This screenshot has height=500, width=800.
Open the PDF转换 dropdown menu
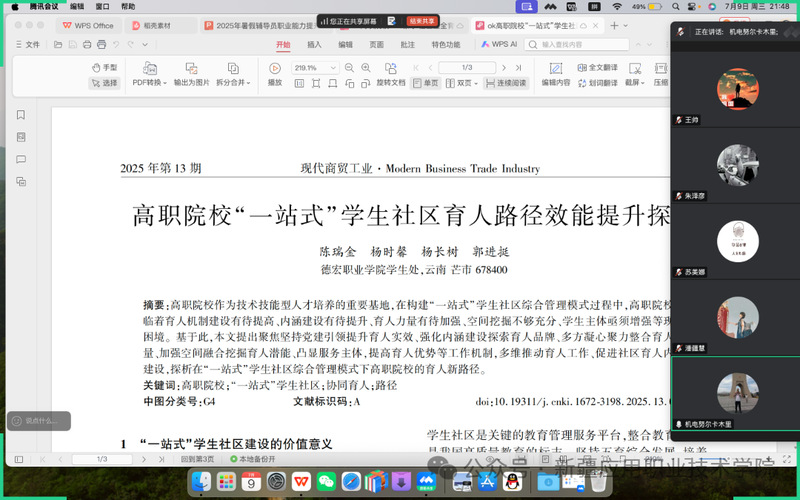point(148,83)
